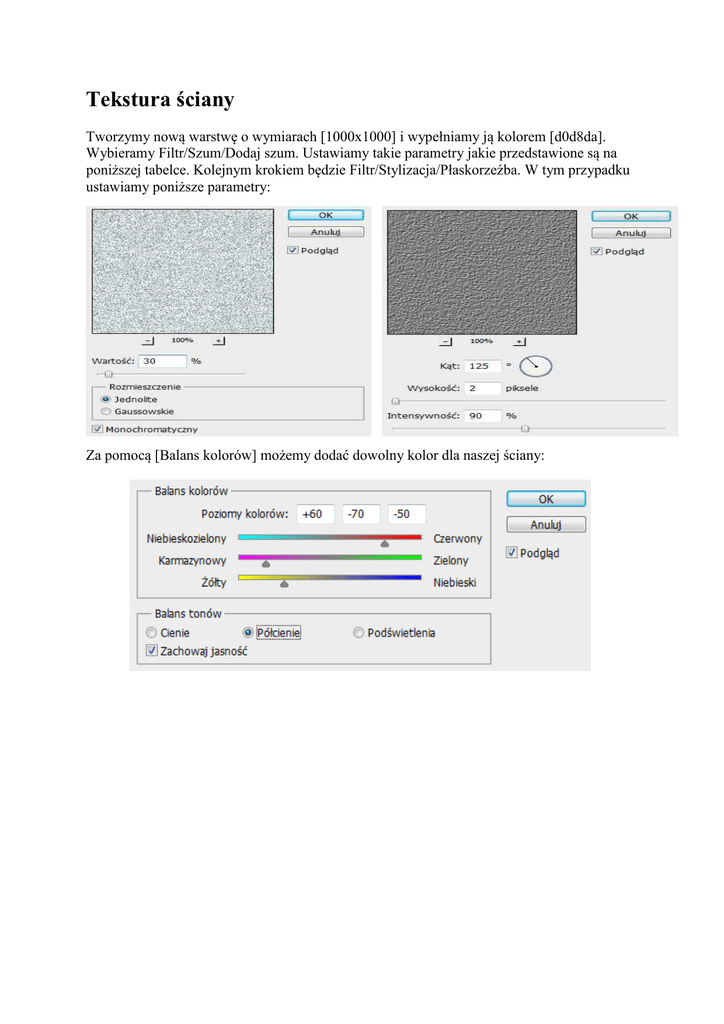The height and width of the screenshot is (1024, 724).
Task: Click the Niebieskozielony–Czerwony slider handle
Action: [x=384, y=543]
